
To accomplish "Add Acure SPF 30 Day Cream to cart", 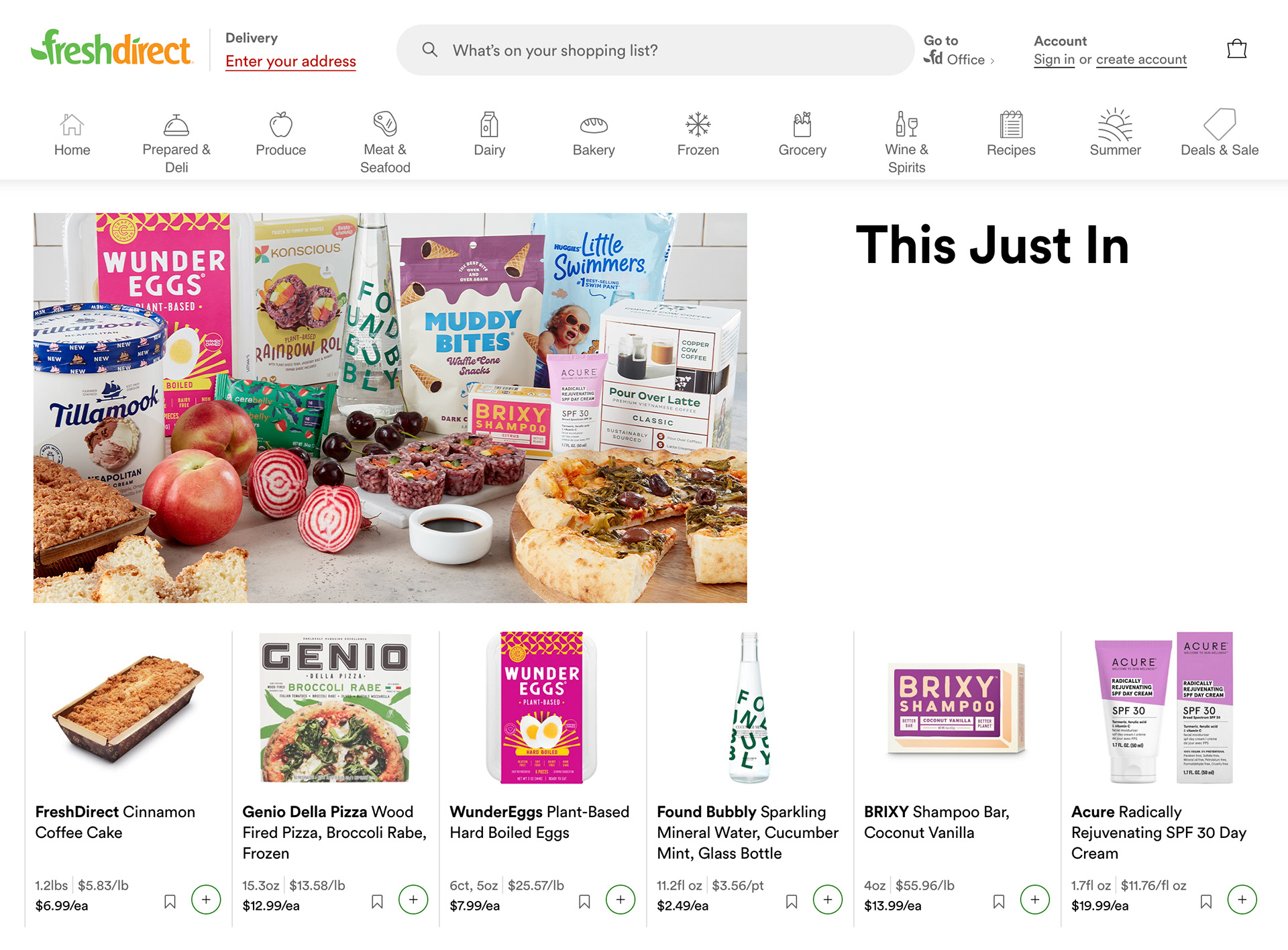I will 1242,900.
